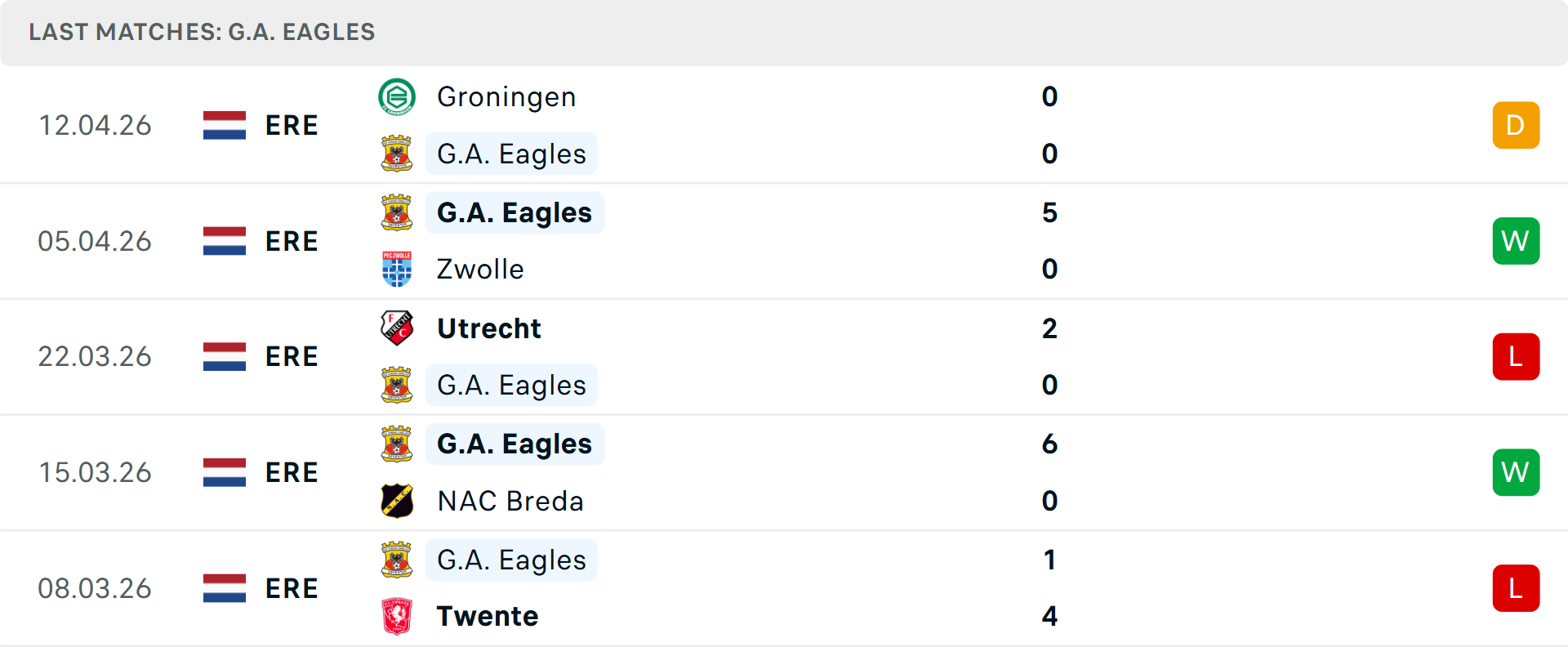This screenshot has height=647, width=1568.
Task: Open the NAC Breda club logo
Action: (398, 501)
